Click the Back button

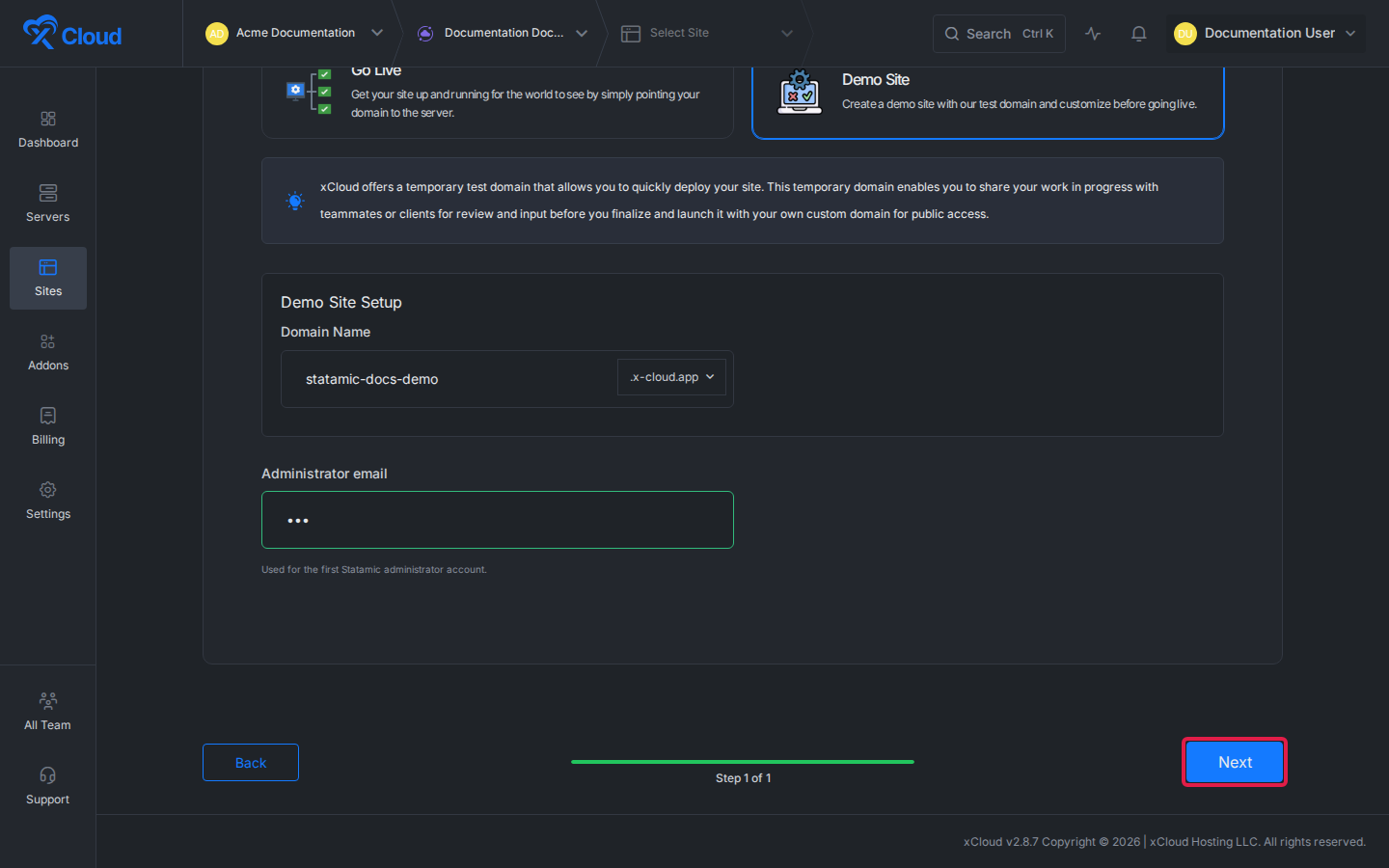tap(251, 762)
